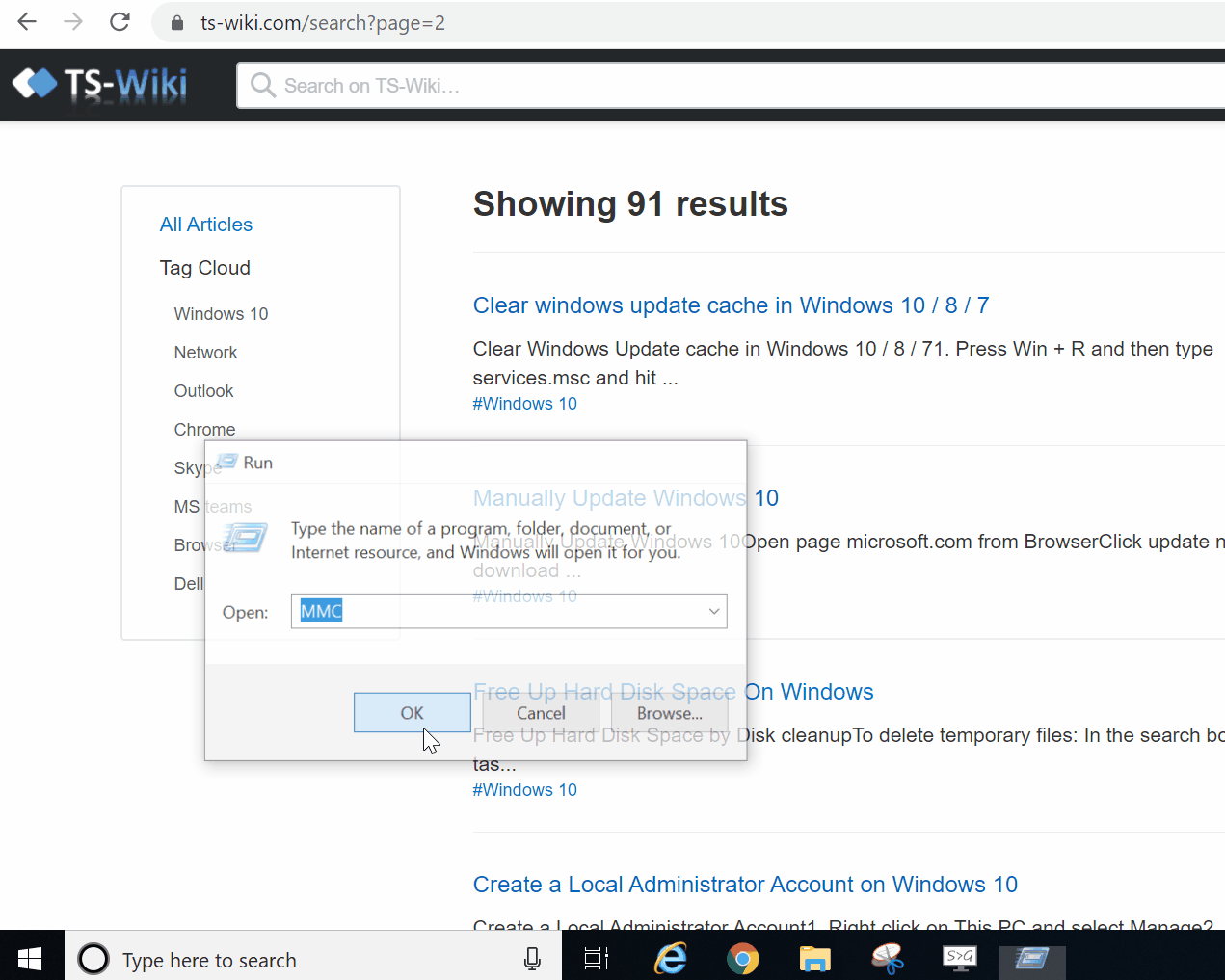Click the browser back arrow

(27, 22)
